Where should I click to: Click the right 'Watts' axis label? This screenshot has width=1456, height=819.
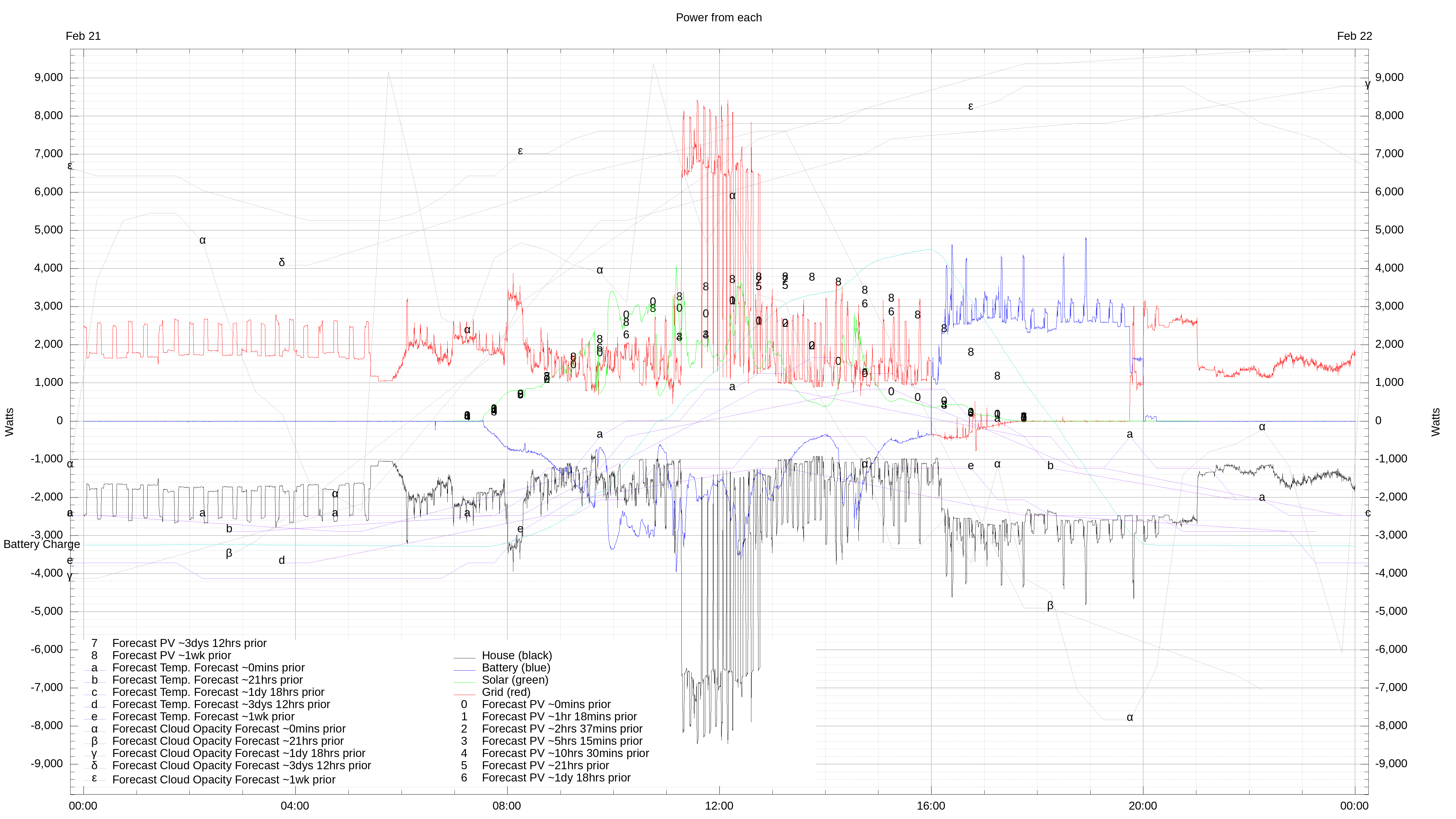pyautogui.click(x=1436, y=422)
